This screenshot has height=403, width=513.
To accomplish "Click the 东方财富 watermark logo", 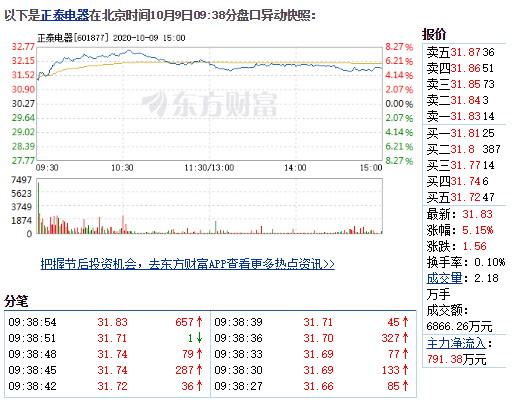I will tap(209, 104).
